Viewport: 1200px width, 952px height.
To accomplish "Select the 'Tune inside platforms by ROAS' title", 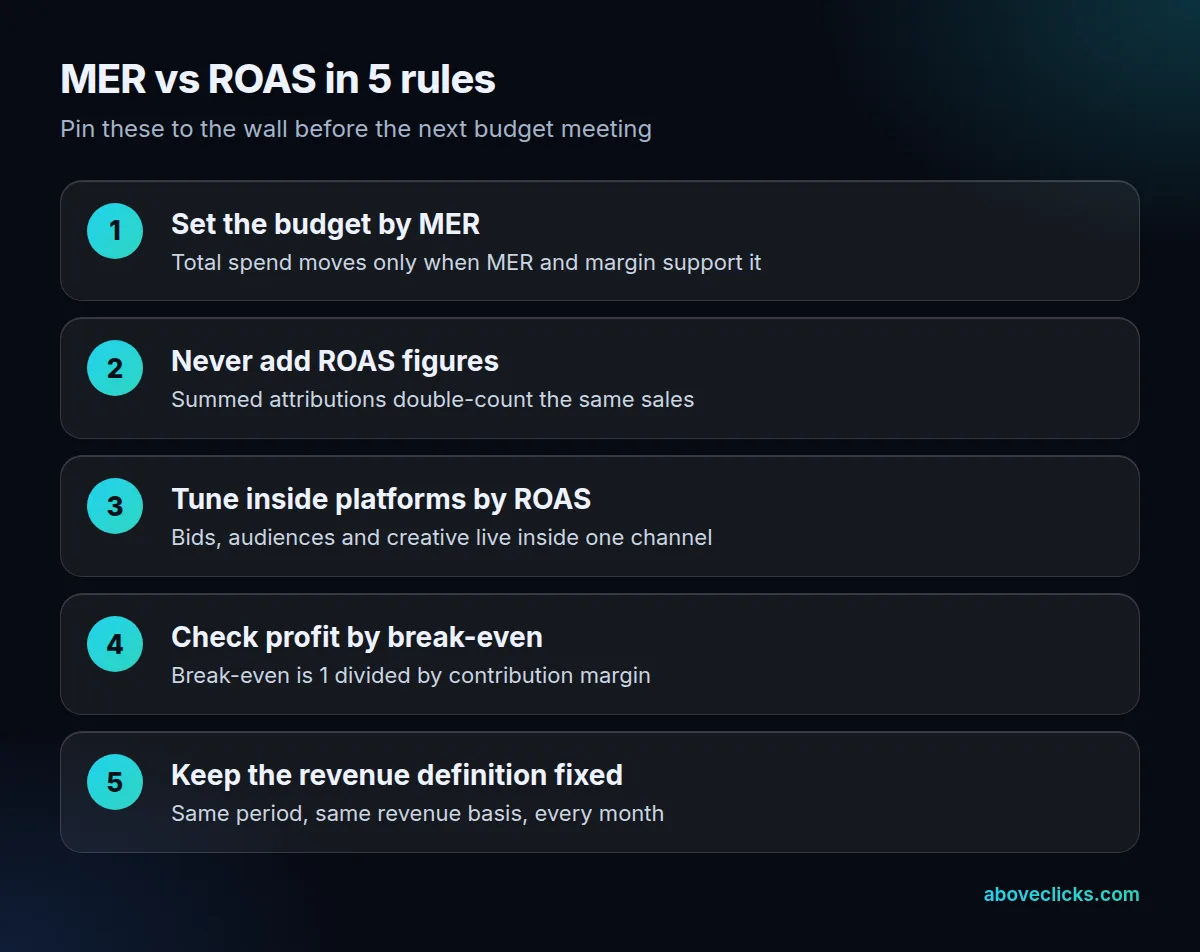I will tap(381, 499).
